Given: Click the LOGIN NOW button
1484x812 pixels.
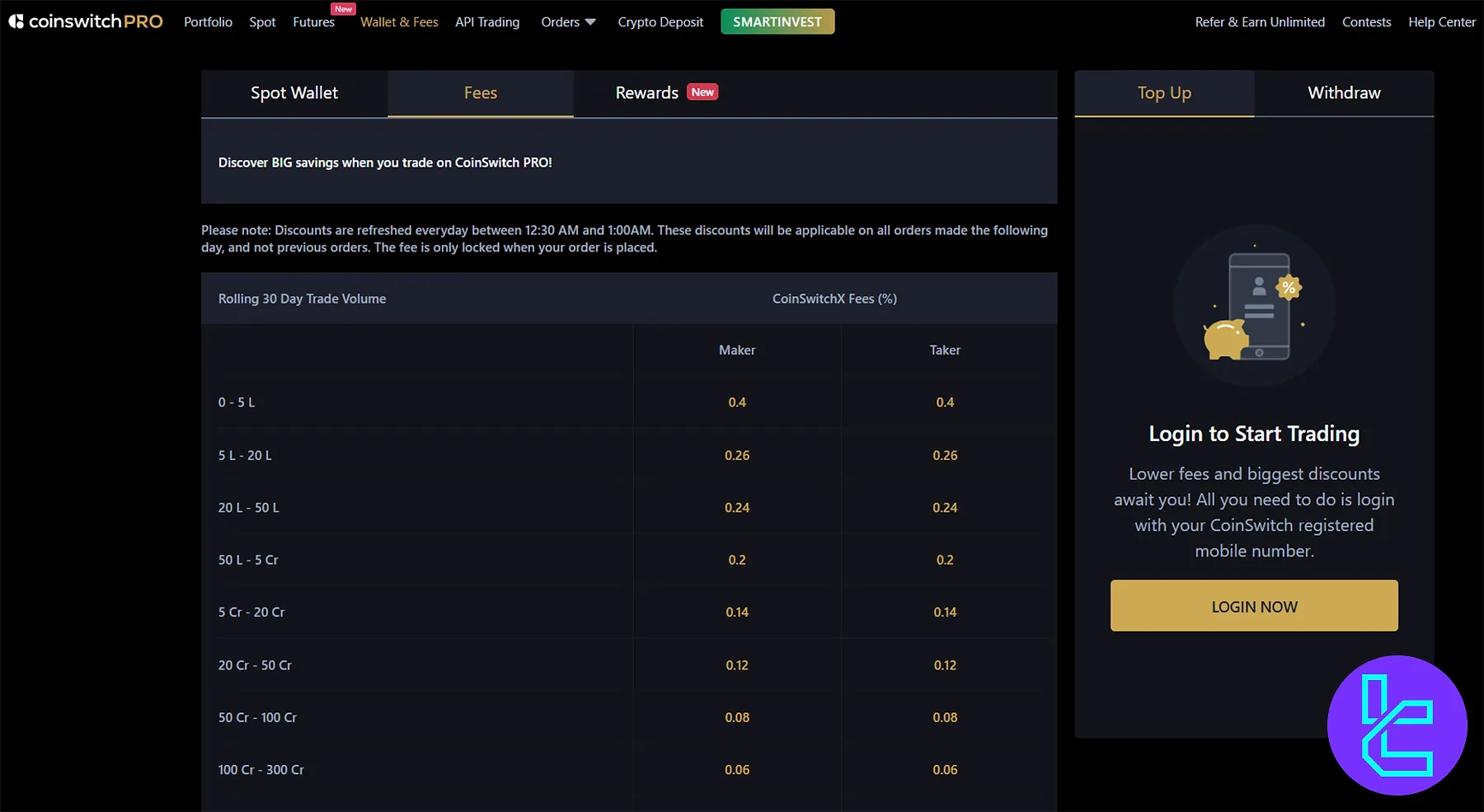Looking at the screenshot, I should tap(1254, 606).
